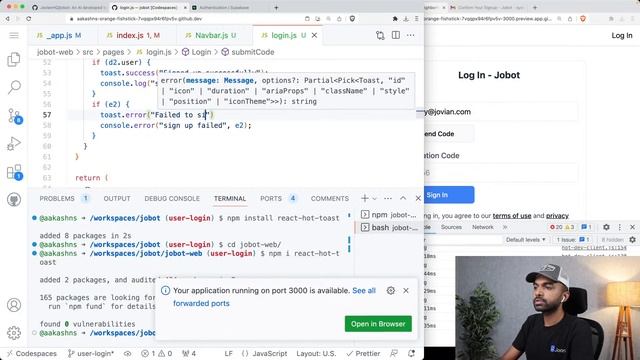Select the bash terminal instance
640x360 pixels.
(x=389, y=227)
